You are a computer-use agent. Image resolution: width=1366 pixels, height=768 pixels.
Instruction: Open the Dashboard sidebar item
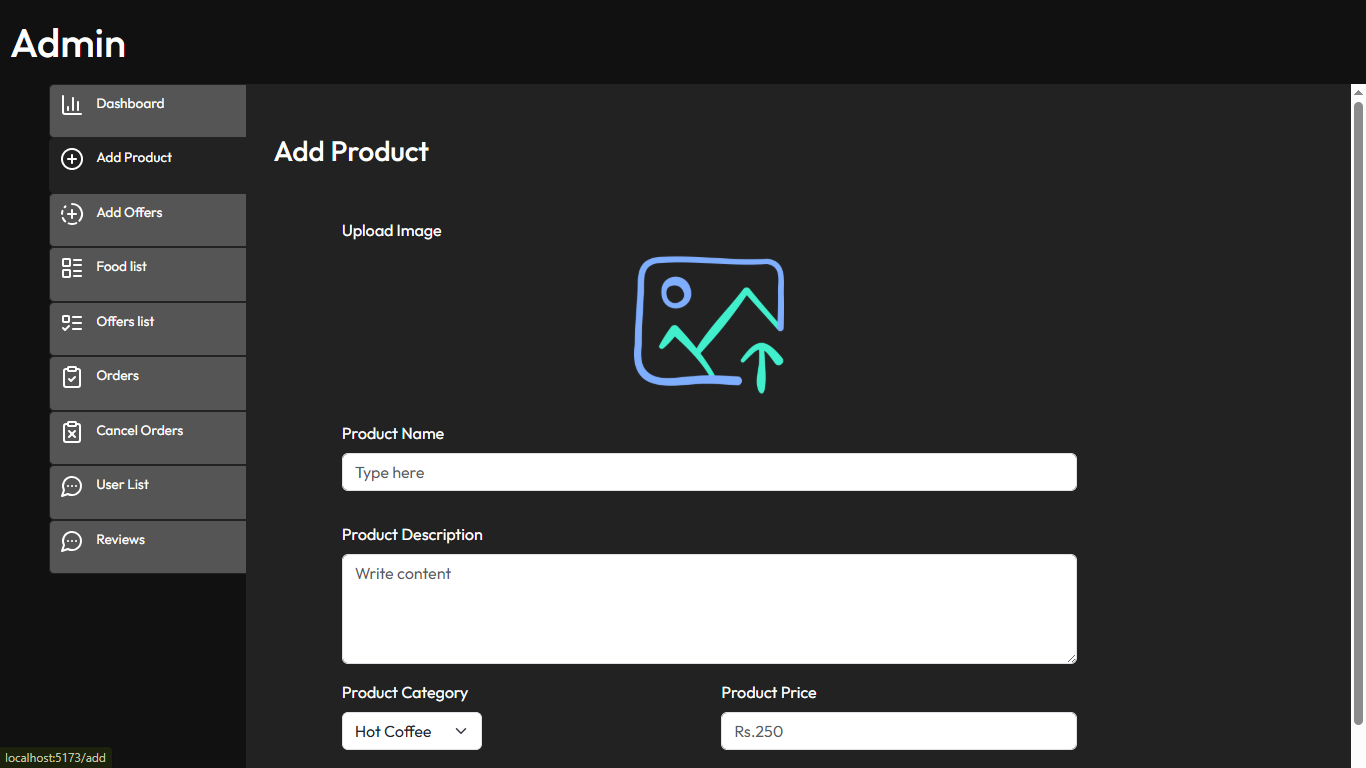(x=148, y=111)
